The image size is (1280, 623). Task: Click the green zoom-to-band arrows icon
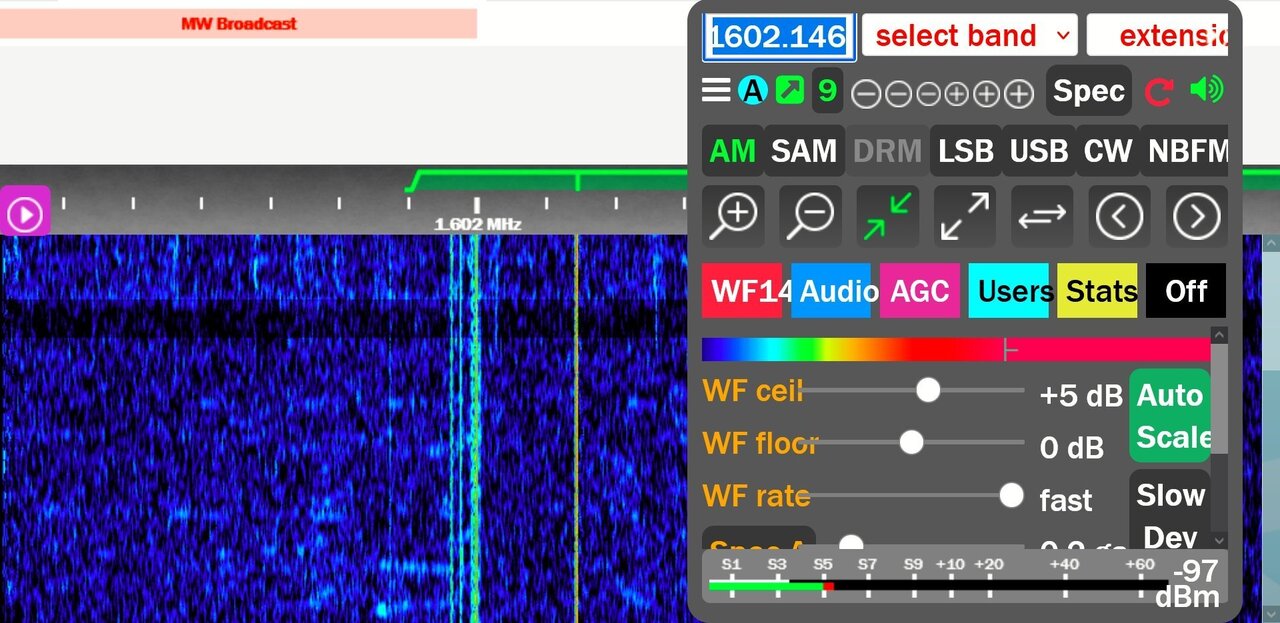tap(887, 216)
